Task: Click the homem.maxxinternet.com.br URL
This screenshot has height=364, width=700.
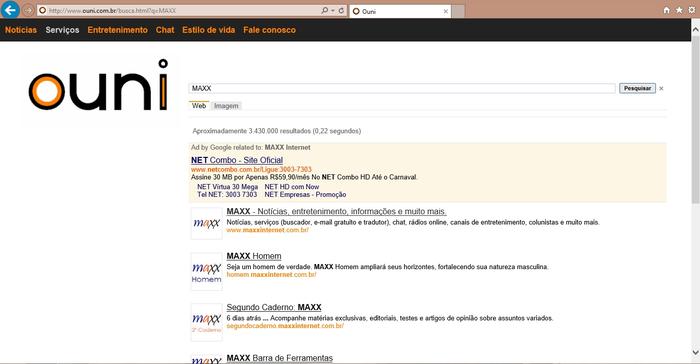Action: click(271, 275)
